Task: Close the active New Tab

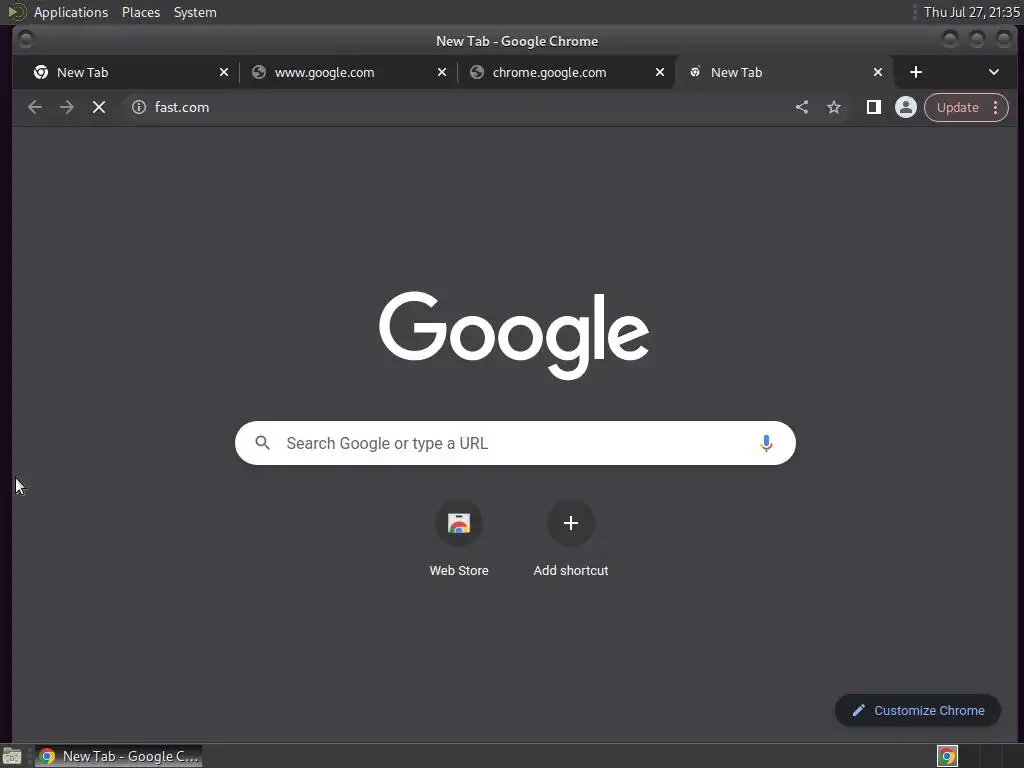Action: pos(878,72)
